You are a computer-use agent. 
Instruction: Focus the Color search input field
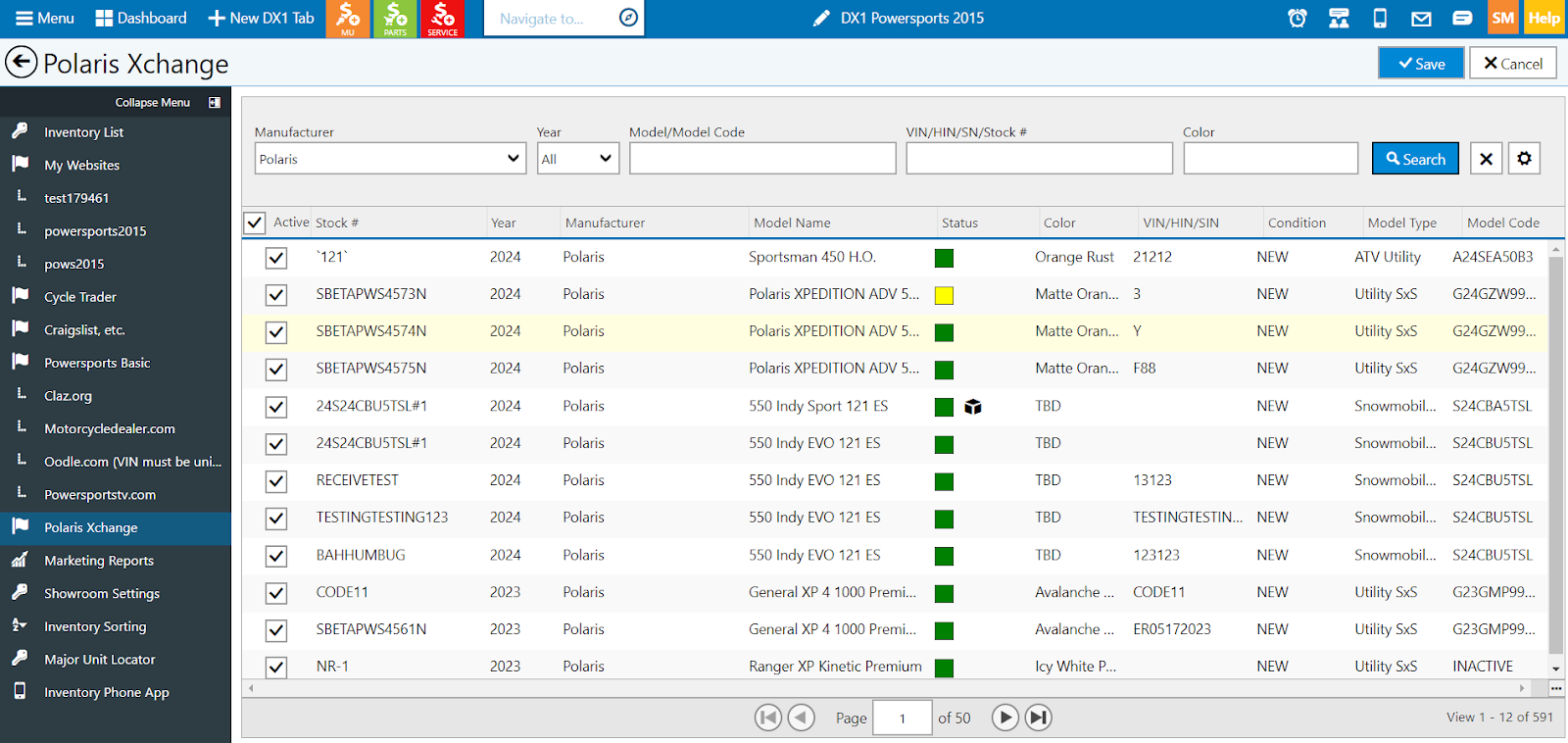point(1270,159)
